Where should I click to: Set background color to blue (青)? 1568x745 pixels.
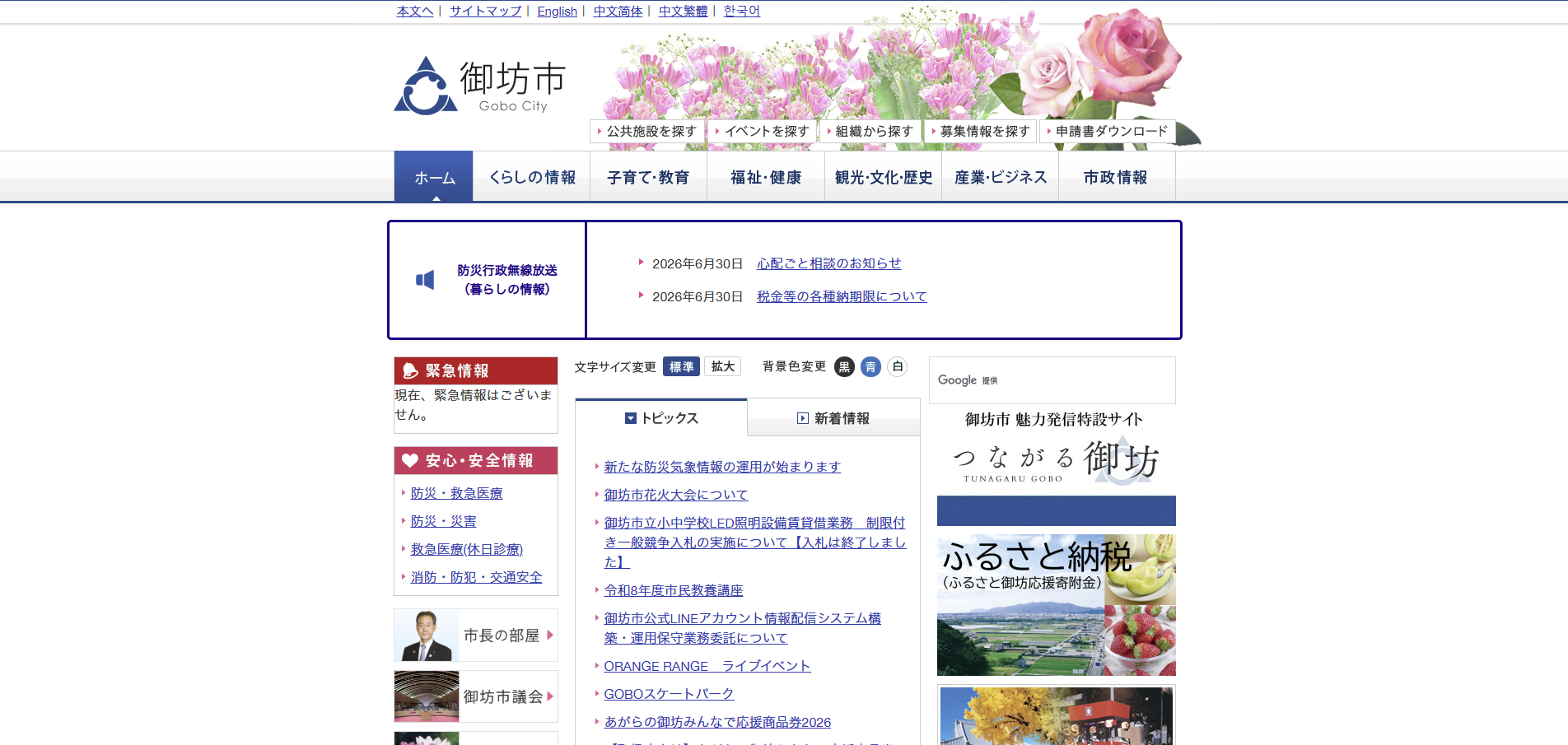coord(870,367)
